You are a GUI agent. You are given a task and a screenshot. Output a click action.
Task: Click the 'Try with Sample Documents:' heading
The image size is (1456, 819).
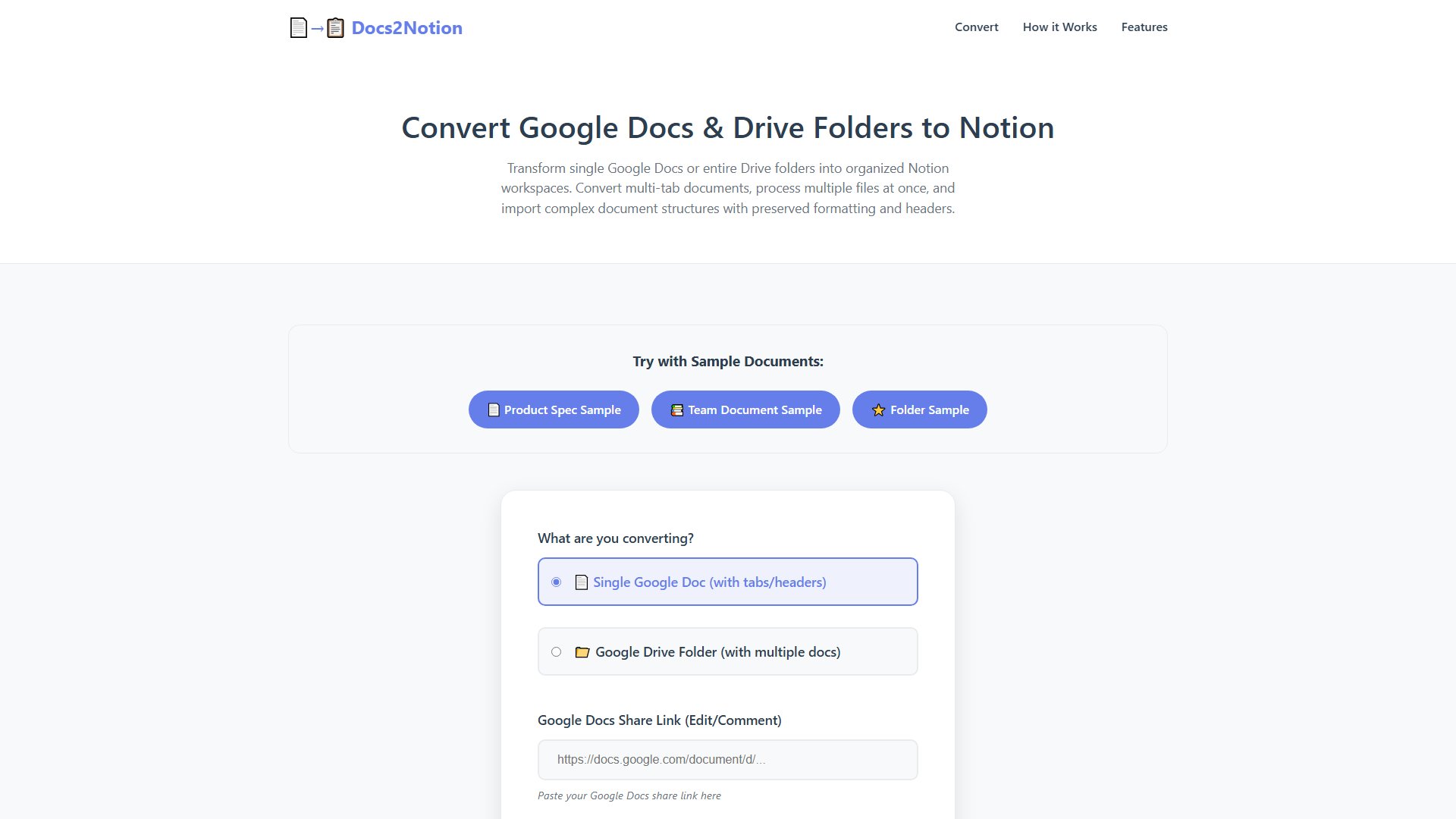728,362
